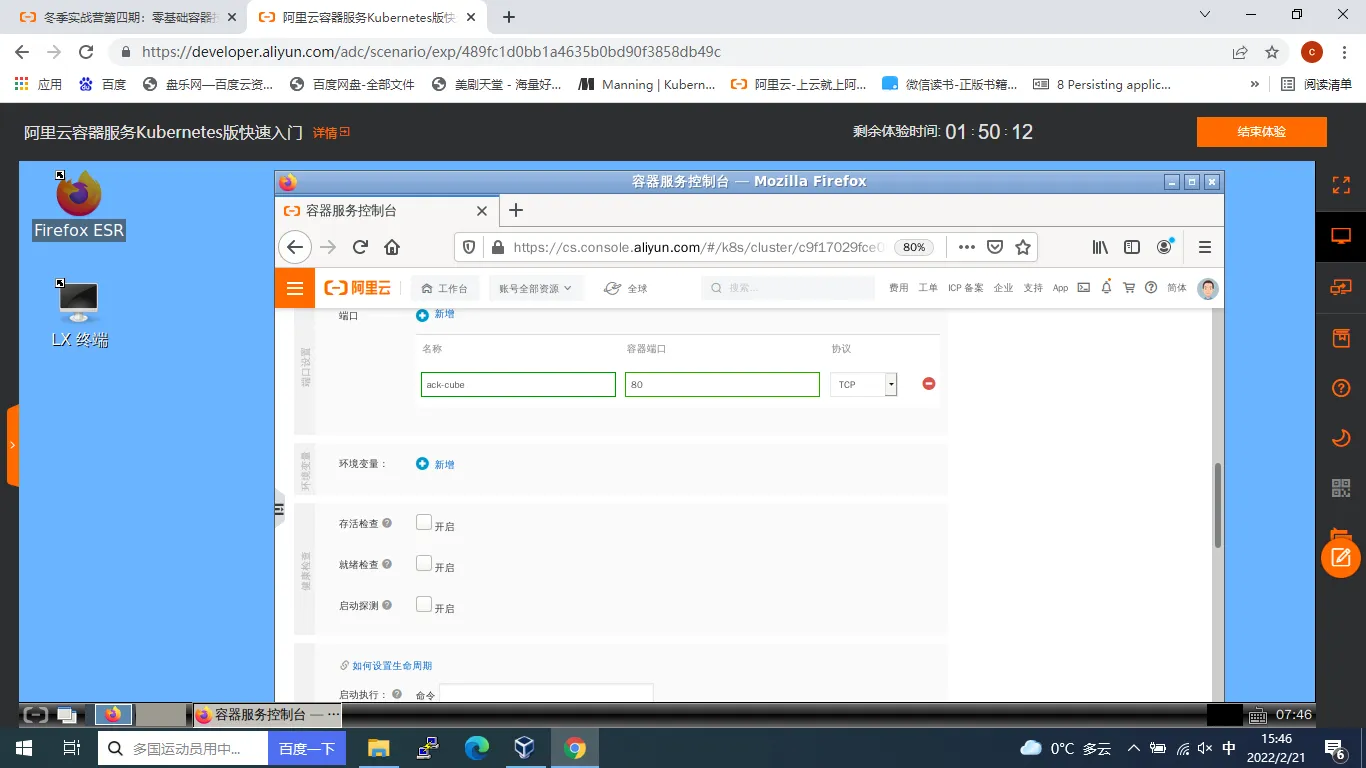
Task: Select the desktop monitor icon in right sidebar
Action: (1341, 236)
